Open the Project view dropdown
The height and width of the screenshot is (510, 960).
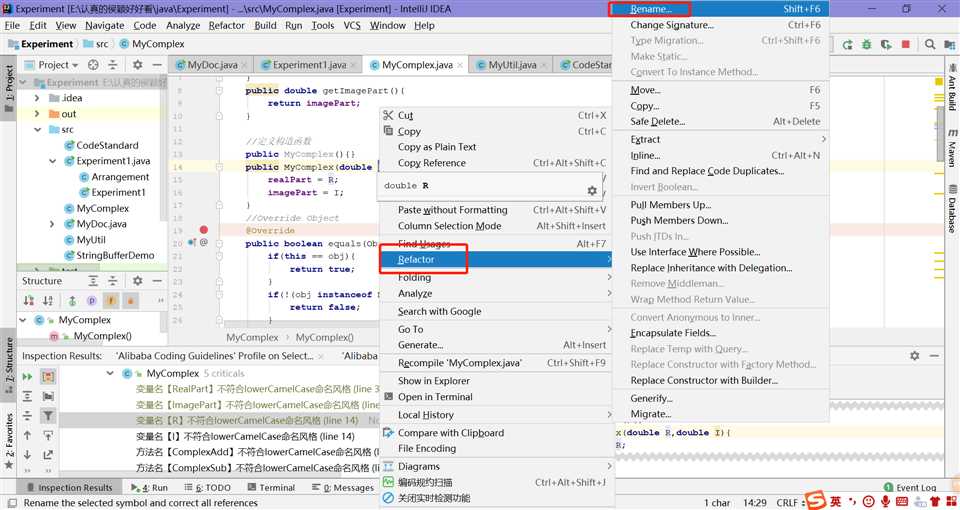[58, 64]
